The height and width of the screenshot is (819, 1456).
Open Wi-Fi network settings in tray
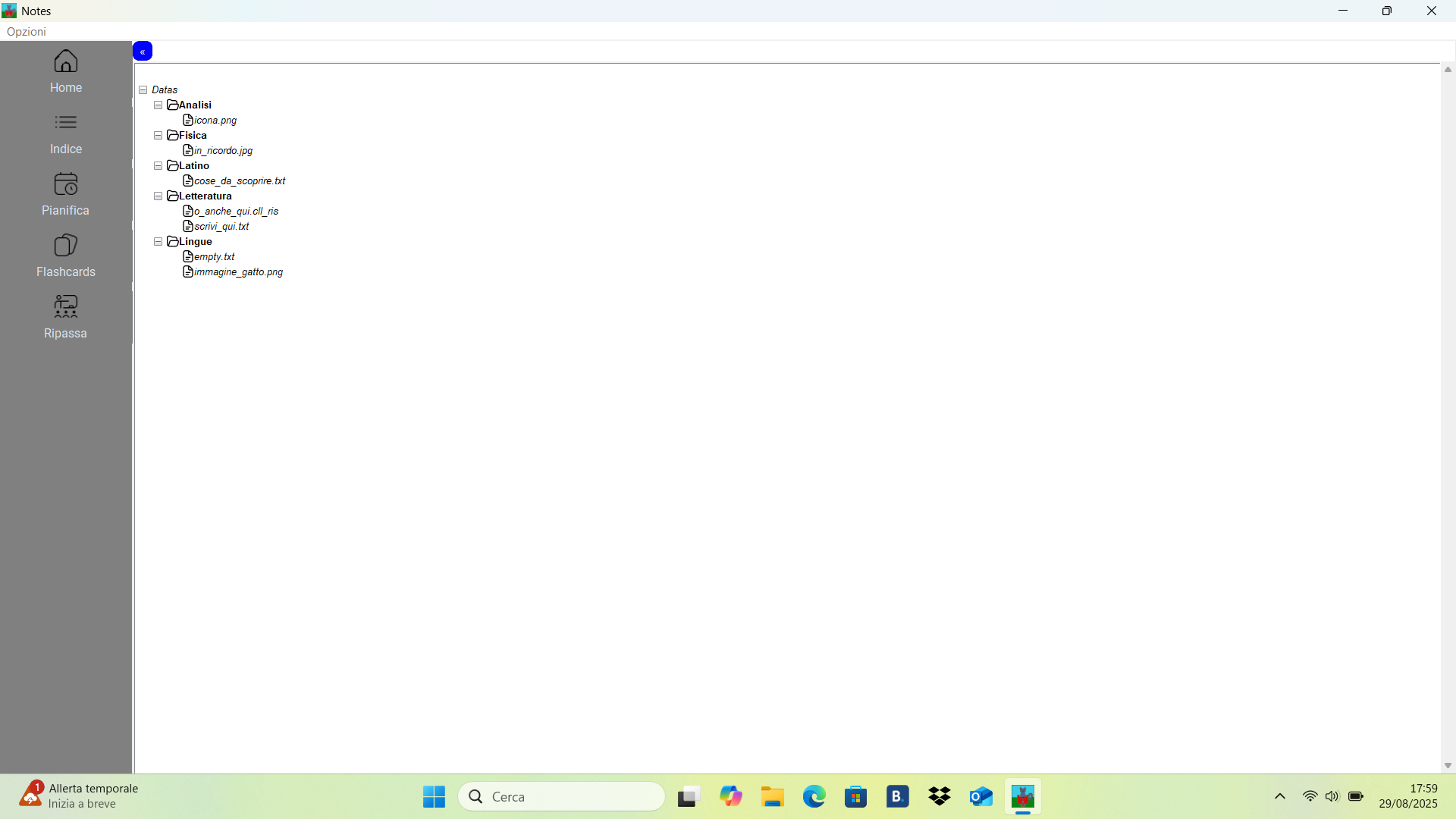point(1310,797)
